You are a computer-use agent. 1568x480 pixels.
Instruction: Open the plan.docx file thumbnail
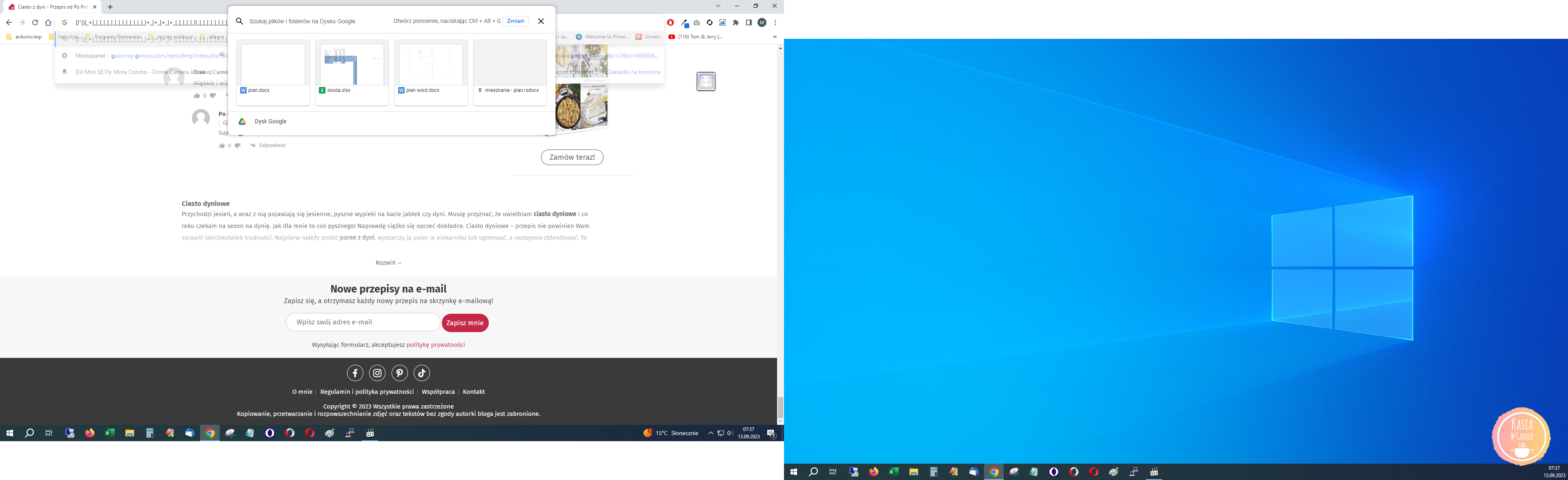273,73
